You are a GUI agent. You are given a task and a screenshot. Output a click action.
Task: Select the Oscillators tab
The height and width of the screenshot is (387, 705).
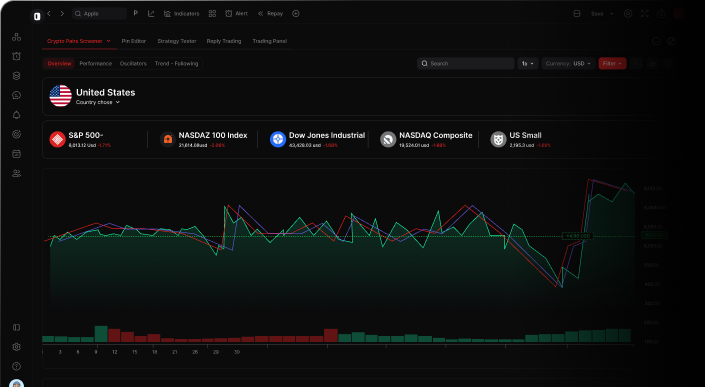133,63
